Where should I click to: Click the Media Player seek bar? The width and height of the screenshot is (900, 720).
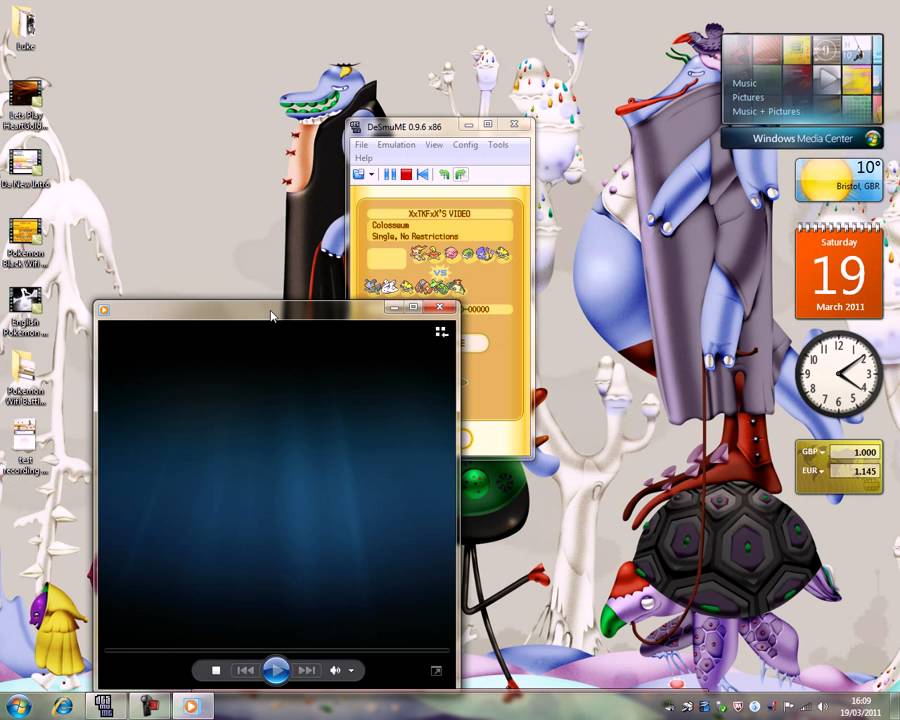[x=276, y=651]
